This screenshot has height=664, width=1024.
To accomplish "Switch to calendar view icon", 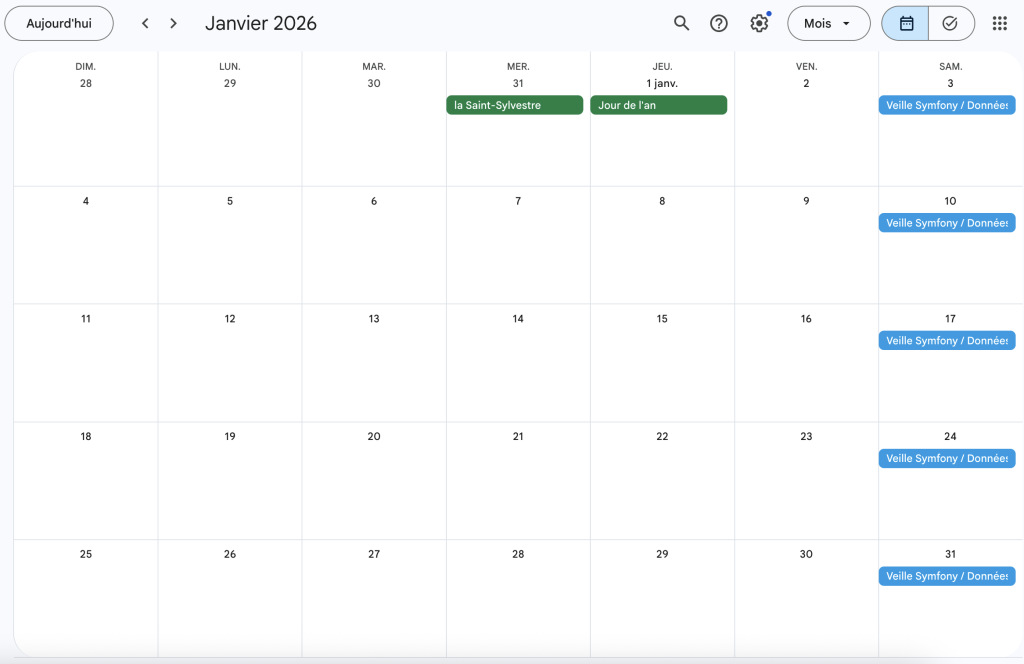I will [x=906, y=23].
